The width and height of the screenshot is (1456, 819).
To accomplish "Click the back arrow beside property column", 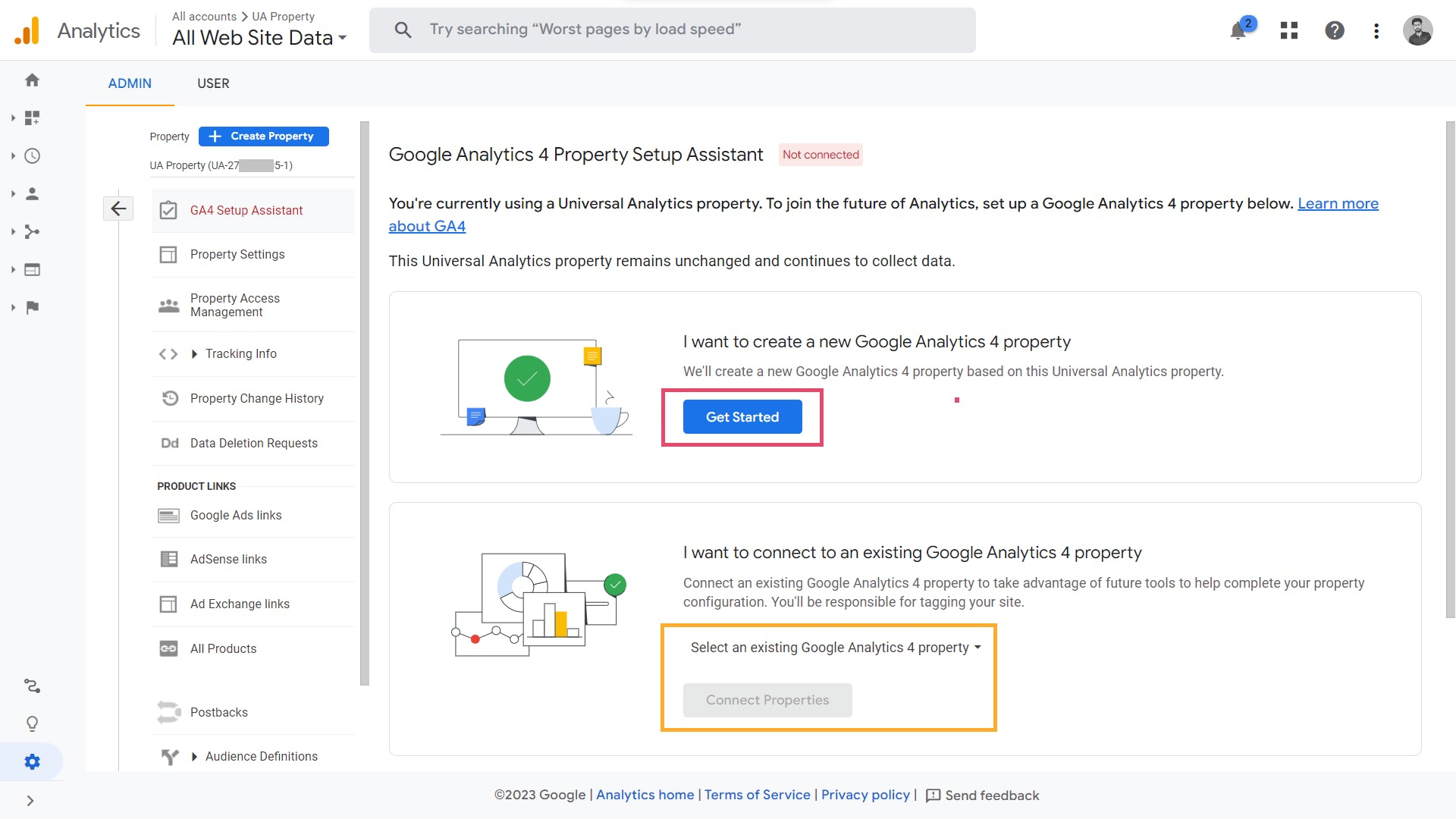I will 118,209.
